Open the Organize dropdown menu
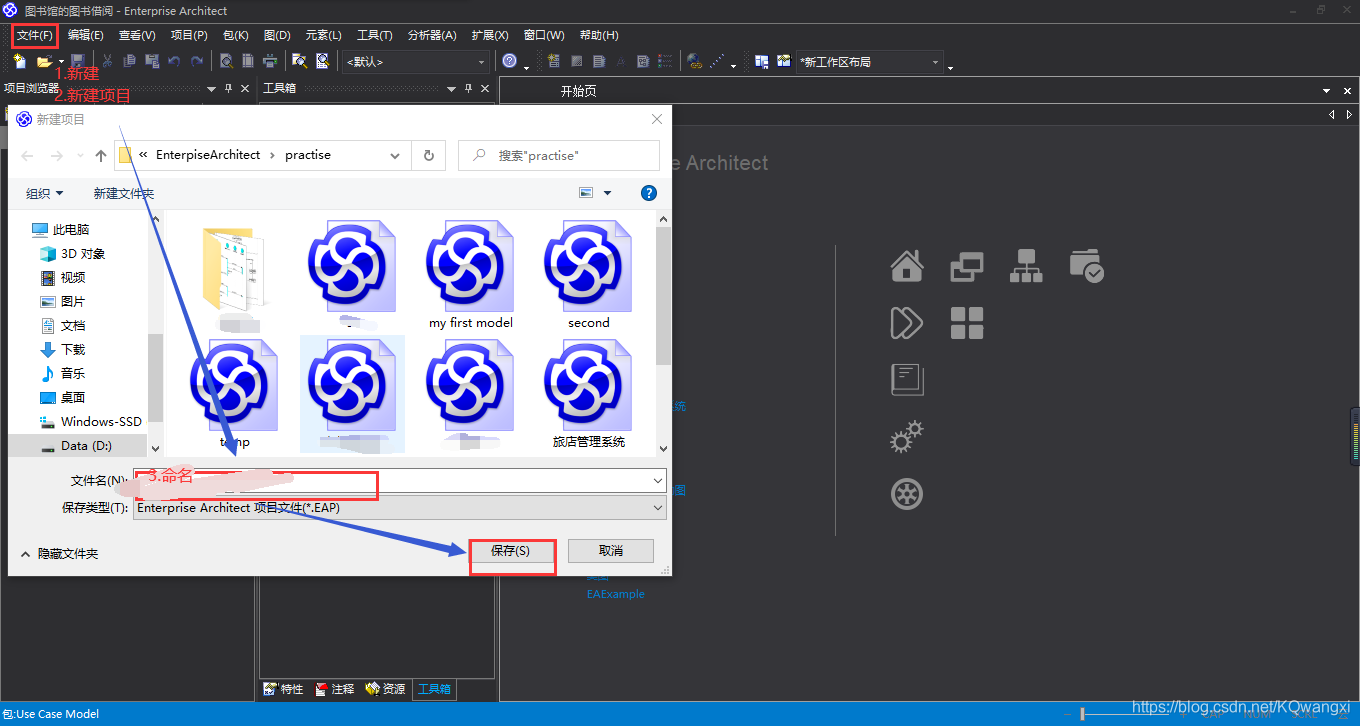This screenshot has width=1360, height=726. (x=44, y=193)
